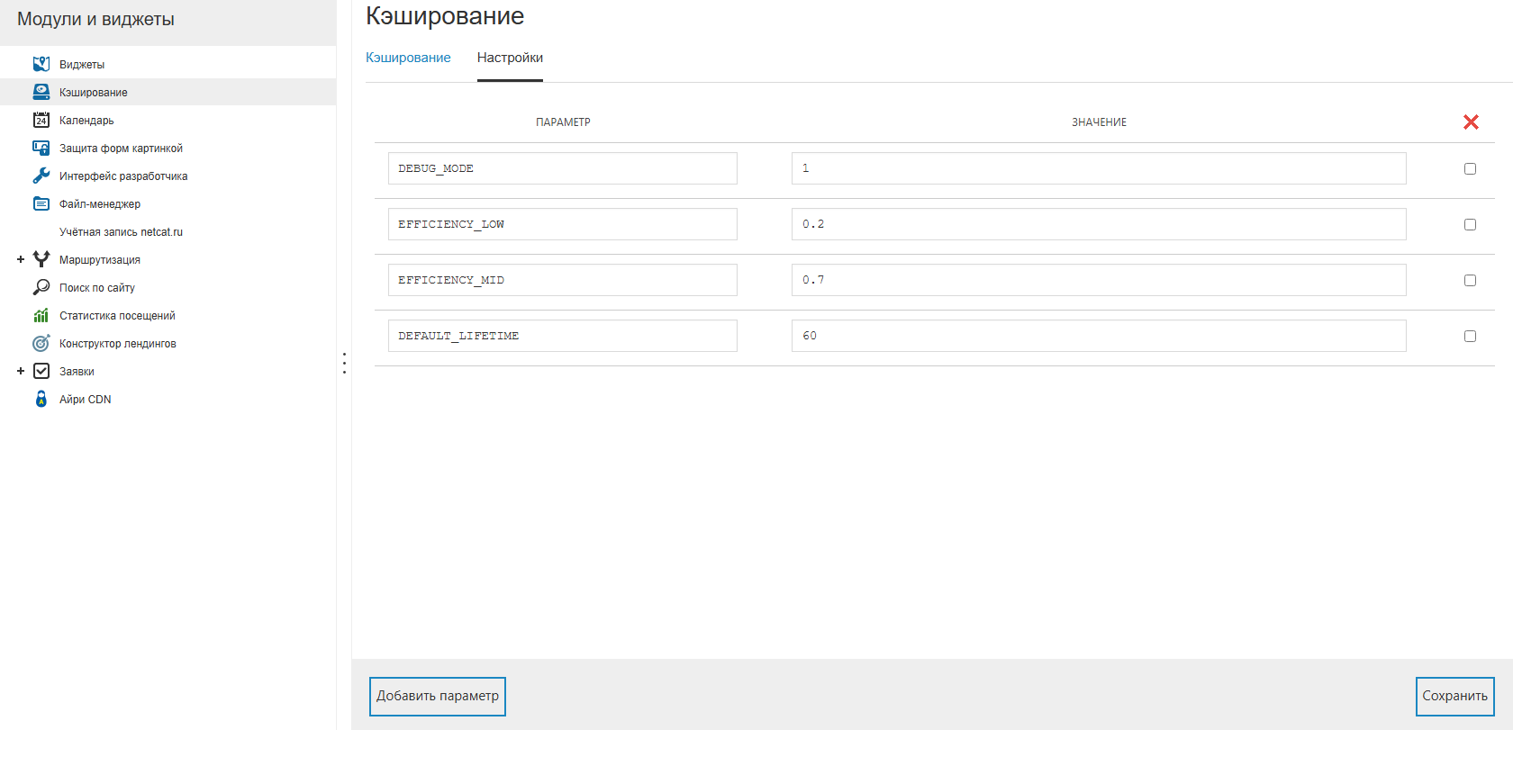Select the Кэширование sidebar icon
The image size is (1513, 784).
click(41, 92)
